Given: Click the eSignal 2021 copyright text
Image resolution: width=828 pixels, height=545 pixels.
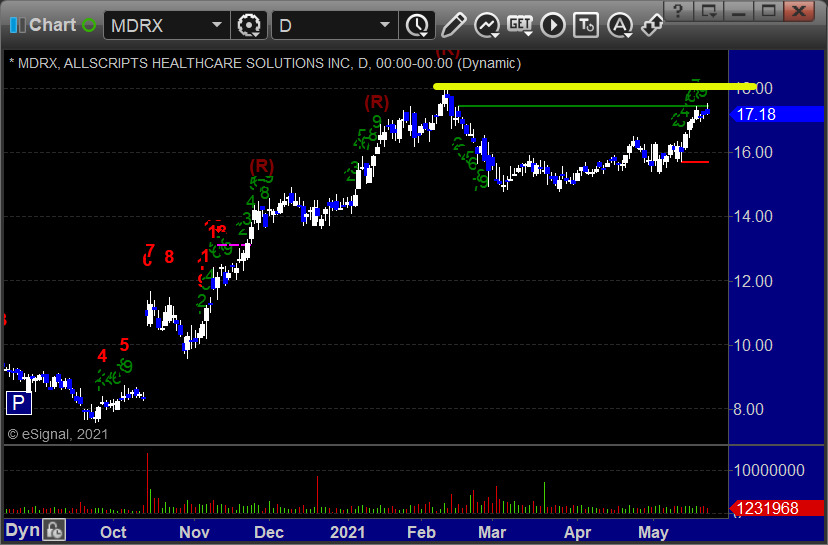Looking at the screenshot, I should [x=58, y=434].
